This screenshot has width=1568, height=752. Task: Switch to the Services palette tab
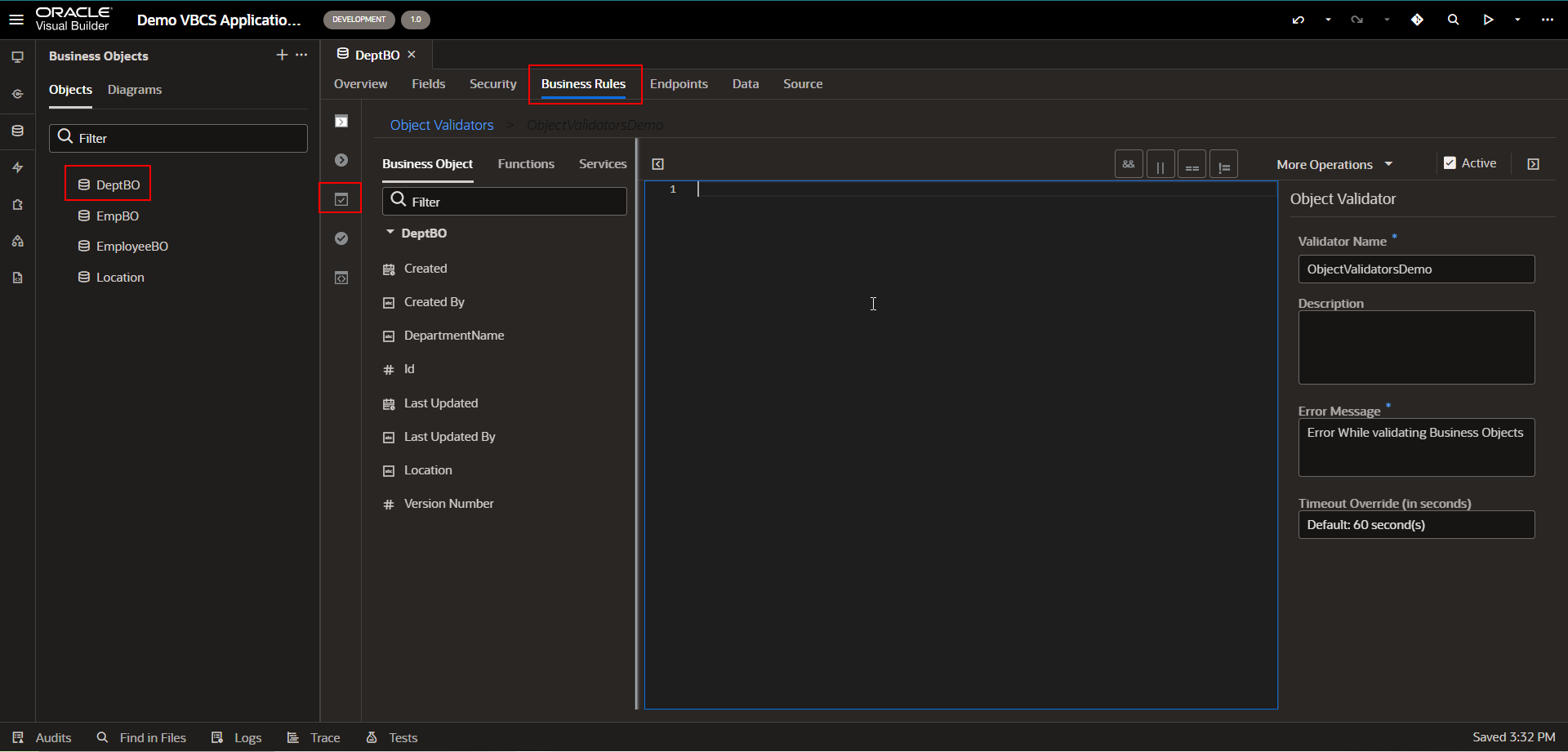tap(604, 164)
